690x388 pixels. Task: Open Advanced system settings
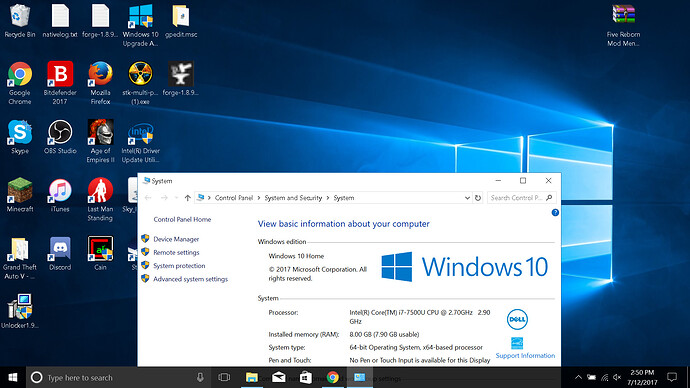[191, 279]
